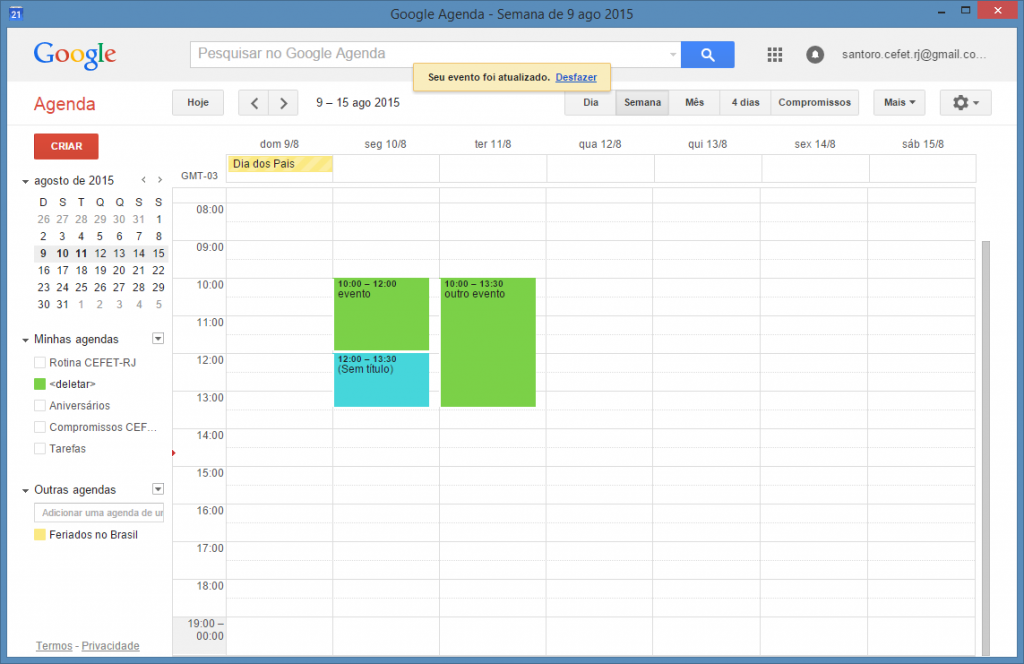Toggle the <deletar> calendar visibility
The width and height of the screenshot is (1024, 664).
coord(40,384)
